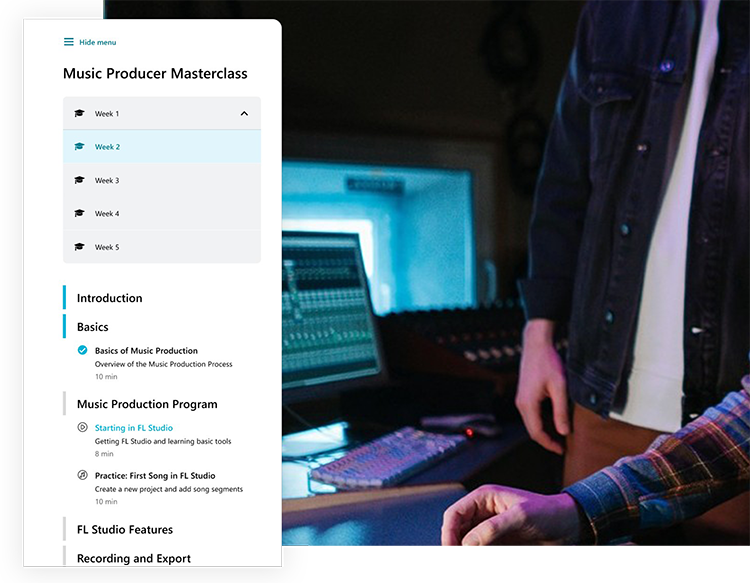This screenshot has height=583, width=750.
Task: Click the Week 3 graduation cap icon
Action: [79, 180]
